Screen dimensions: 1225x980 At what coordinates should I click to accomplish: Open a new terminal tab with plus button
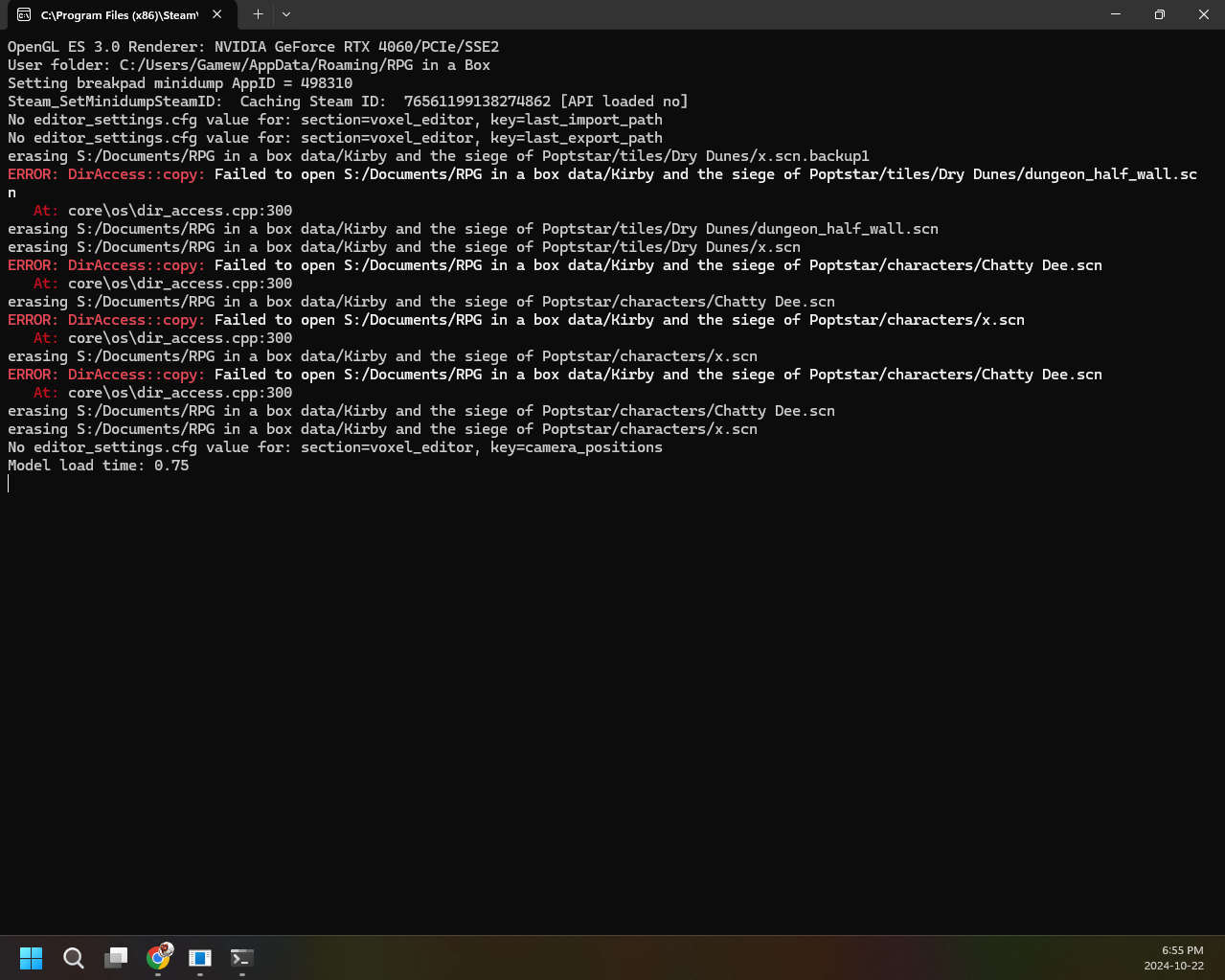[258, 14]
